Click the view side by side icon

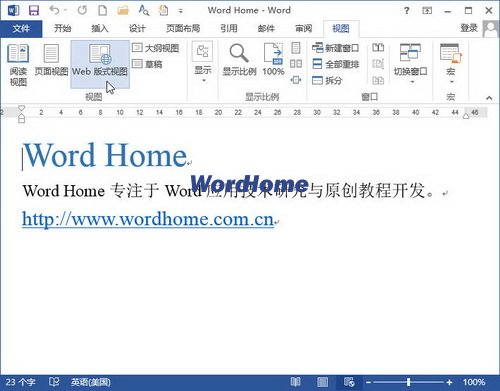pyautogui.click(x=378, y=48)
